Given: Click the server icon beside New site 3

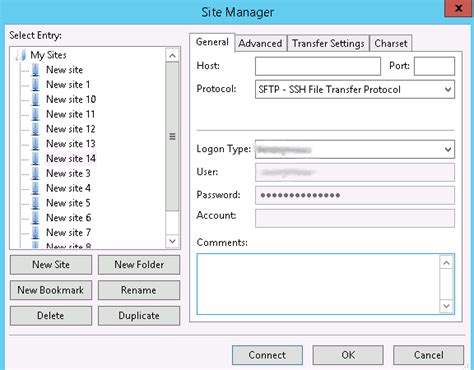Looking at the screenshot, I should pos(35,173).
